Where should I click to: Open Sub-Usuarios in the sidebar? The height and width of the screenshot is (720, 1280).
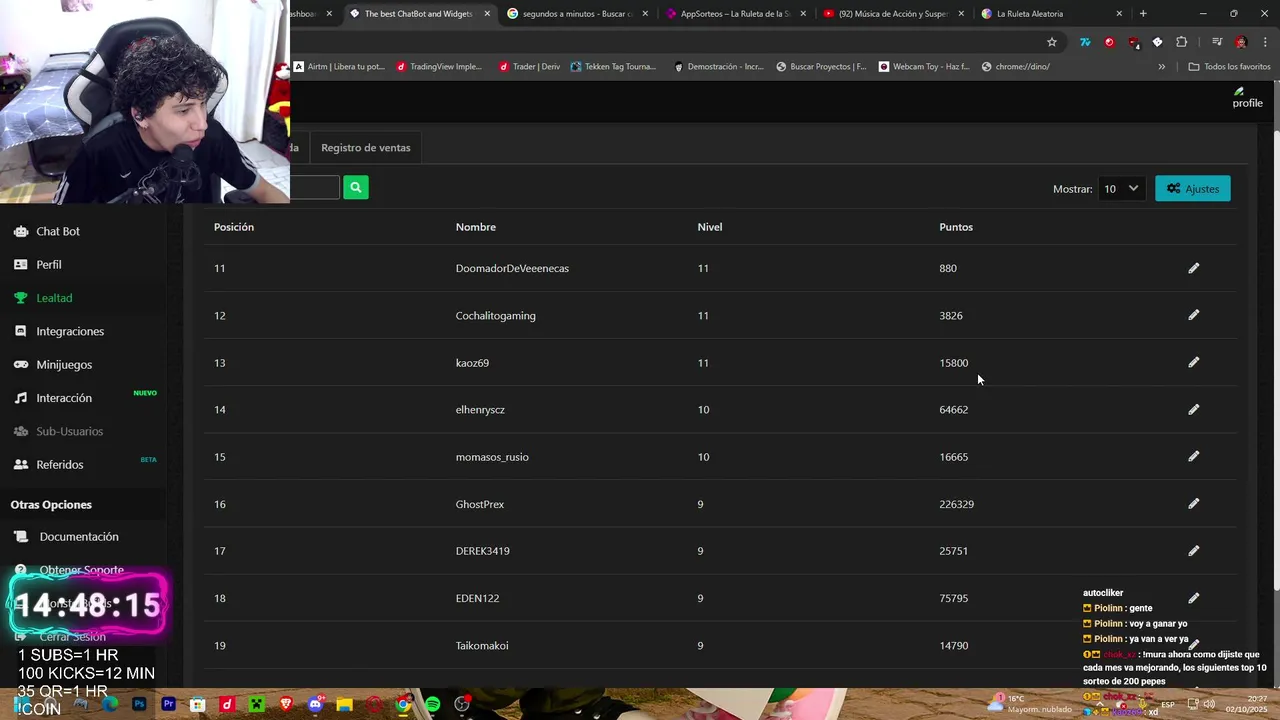click(x=69, y=431)
